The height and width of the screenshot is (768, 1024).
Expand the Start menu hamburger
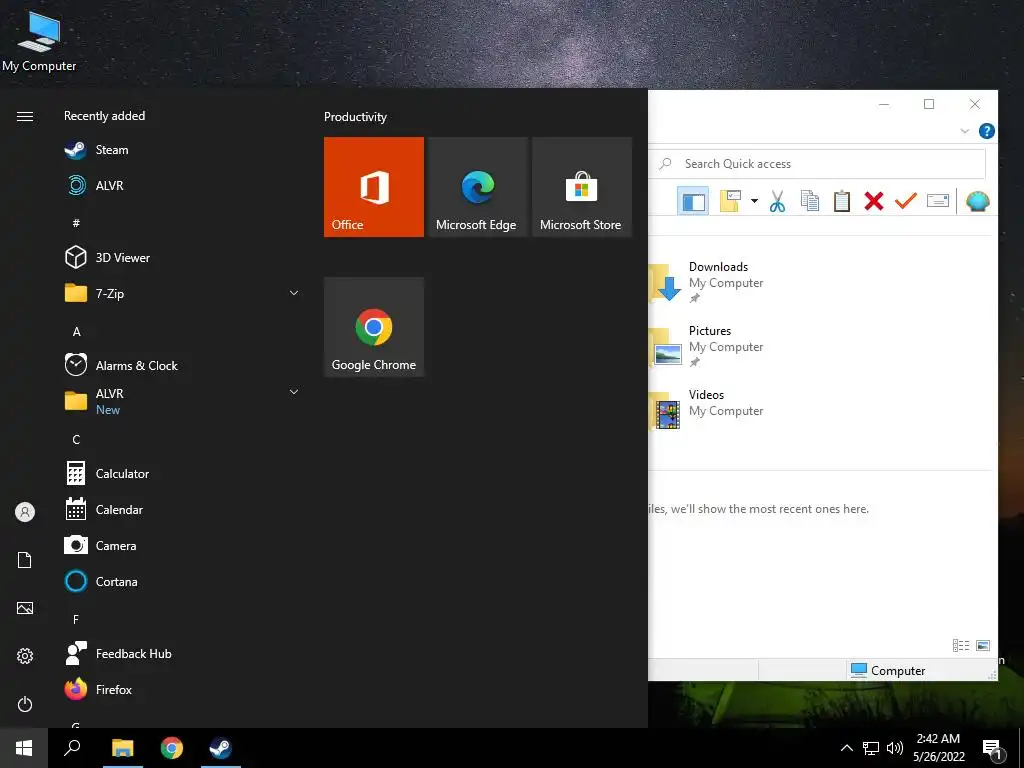pos(25,116)
